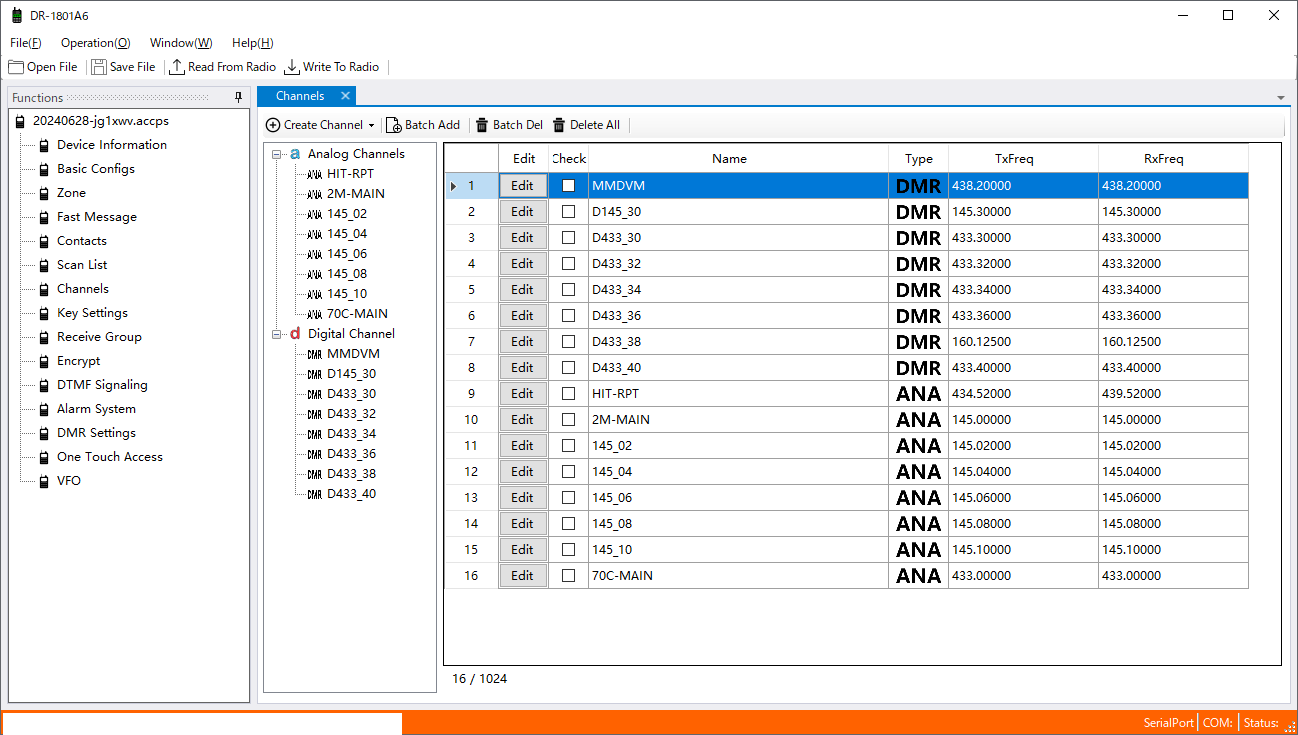Check the box for MMDVM channel row

click(x=568, y=186)
